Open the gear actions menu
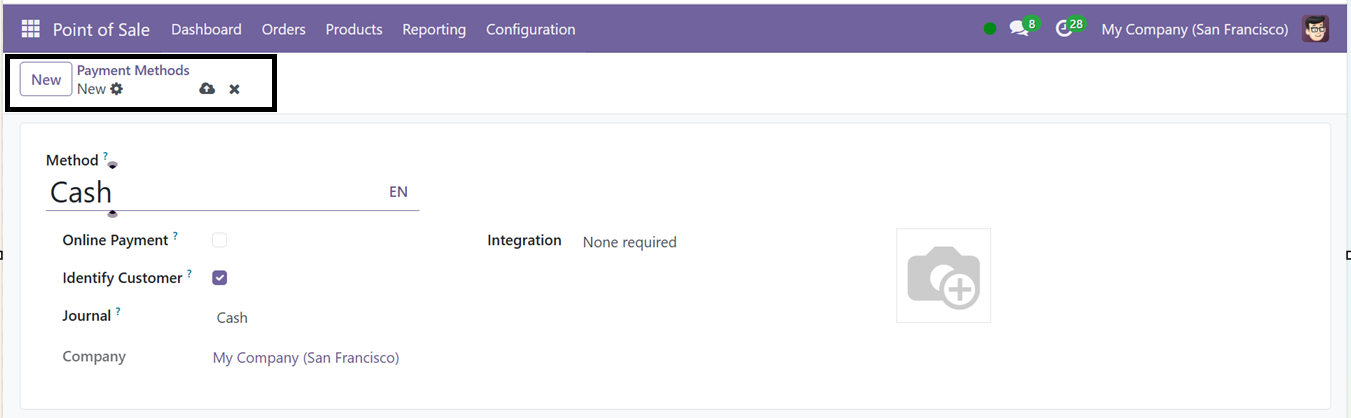 tap(117, 89)
